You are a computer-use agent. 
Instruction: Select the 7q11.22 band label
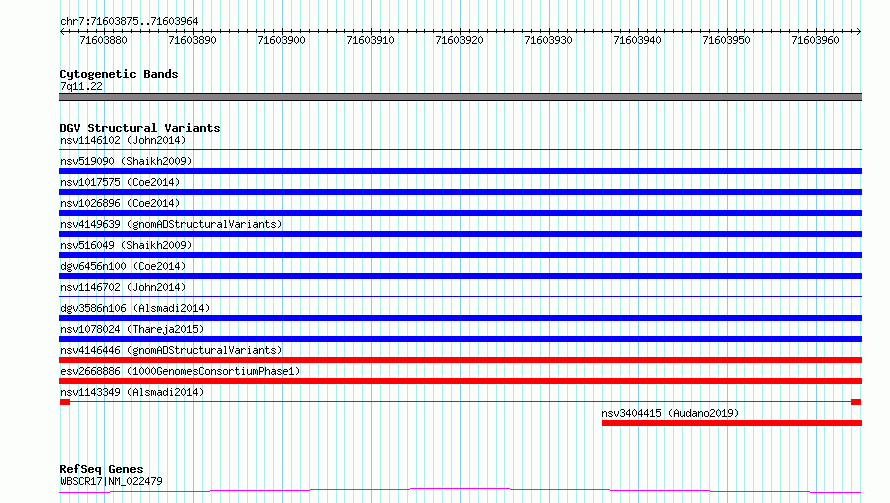click(x=81, y=86)
